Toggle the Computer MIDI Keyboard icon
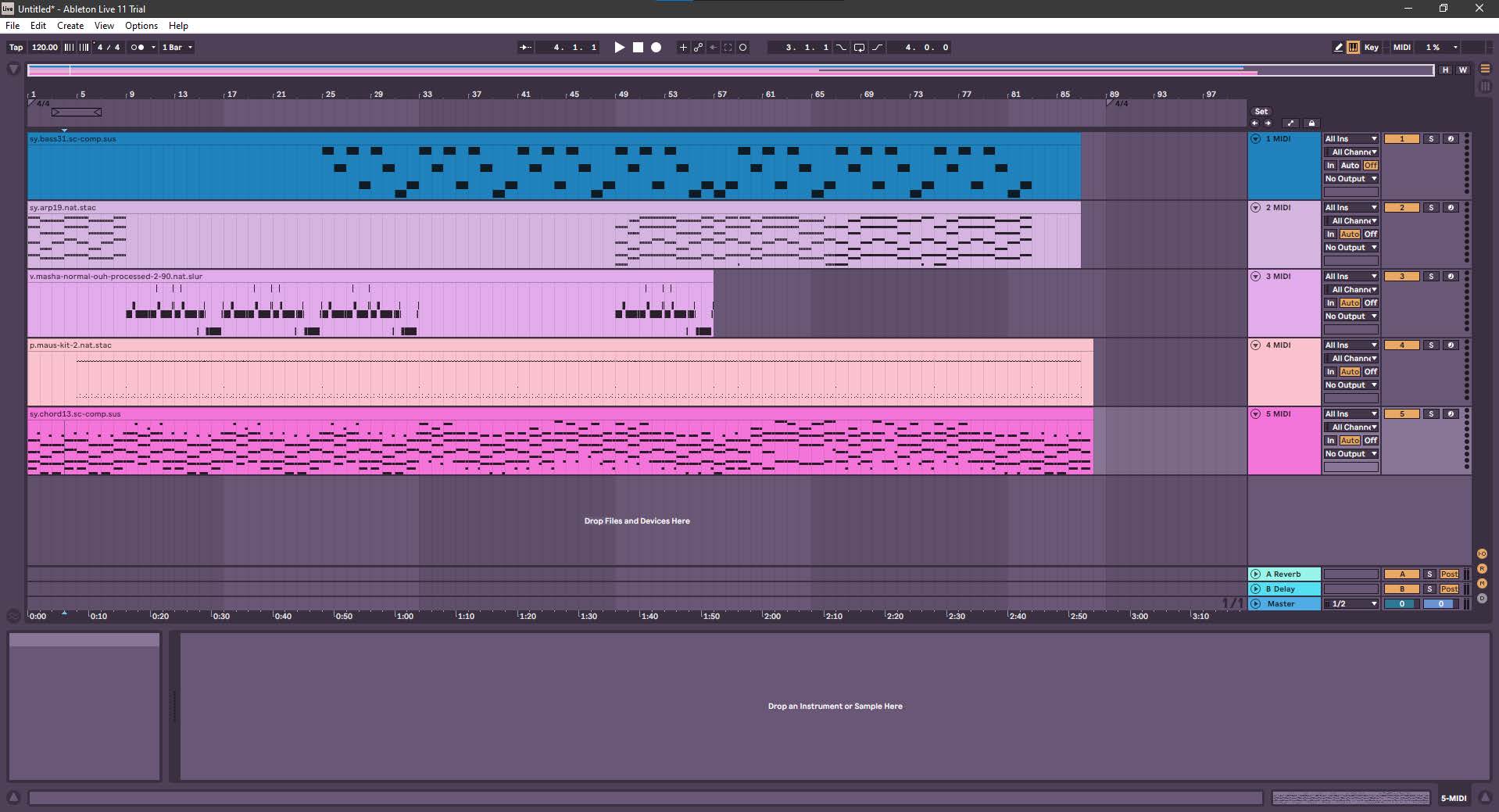Image resolution: width=1499 pixels, height=812 pixels. 1353,48
